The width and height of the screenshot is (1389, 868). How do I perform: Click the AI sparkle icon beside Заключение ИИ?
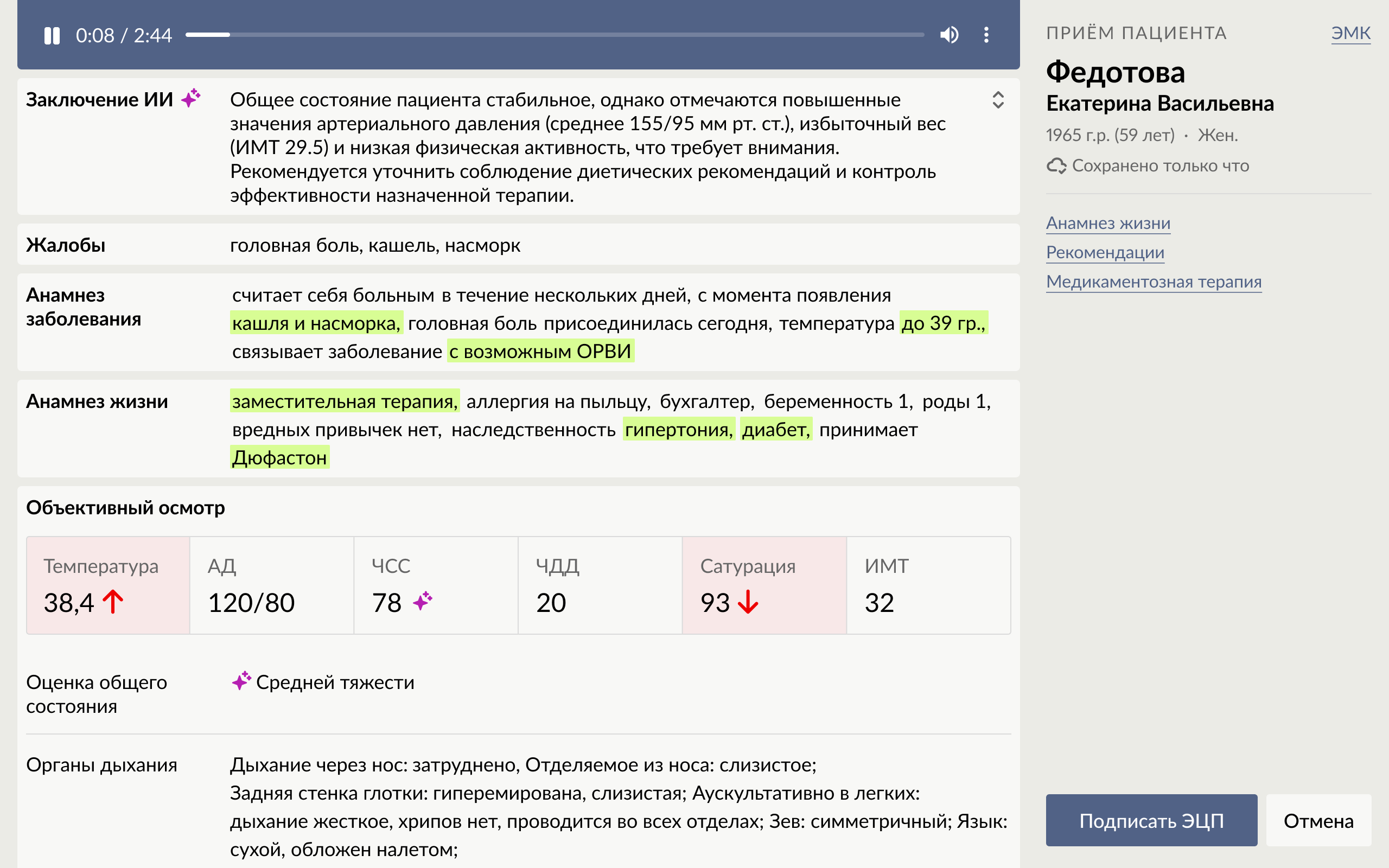[190, 98]
